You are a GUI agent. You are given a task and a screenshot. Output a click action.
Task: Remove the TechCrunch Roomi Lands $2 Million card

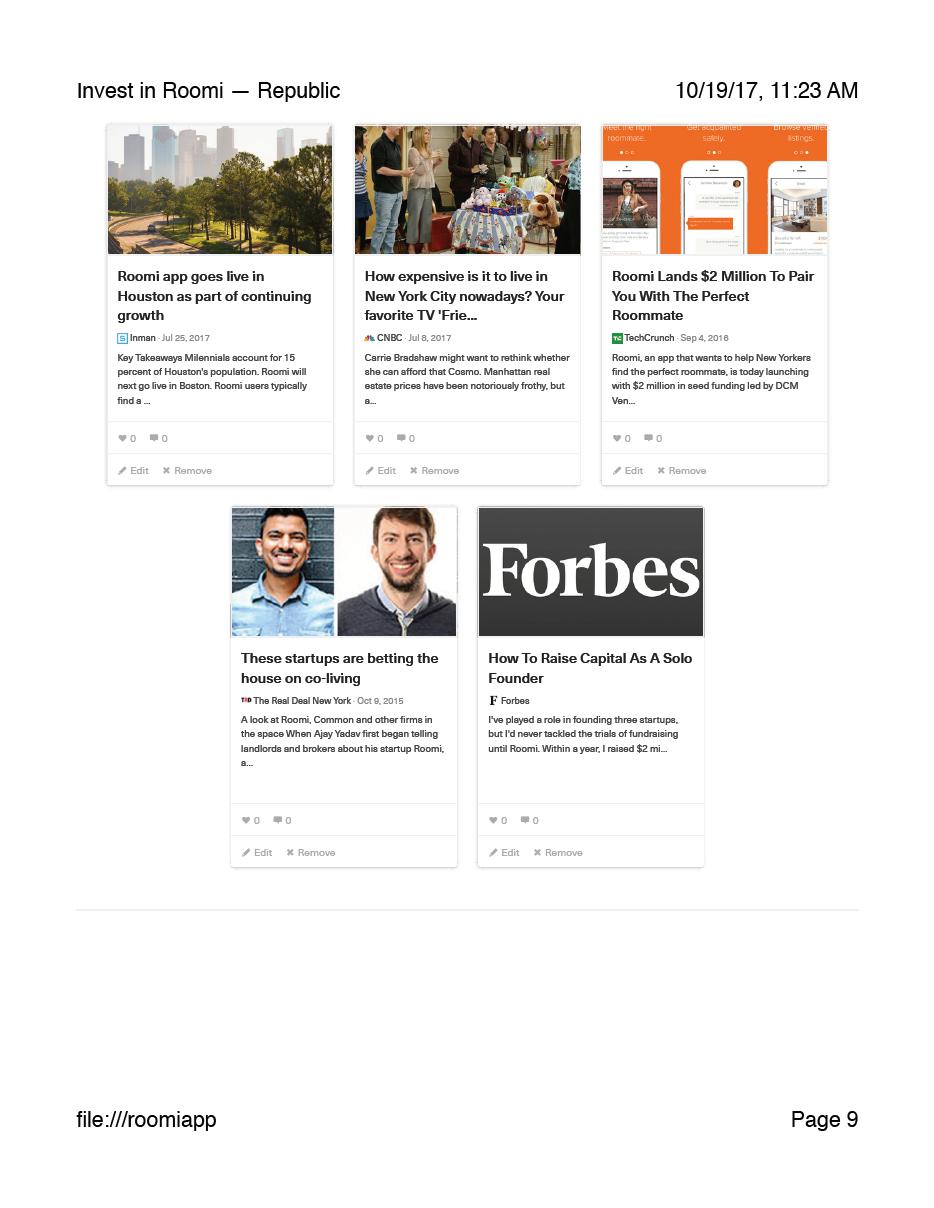coord(681,470)
